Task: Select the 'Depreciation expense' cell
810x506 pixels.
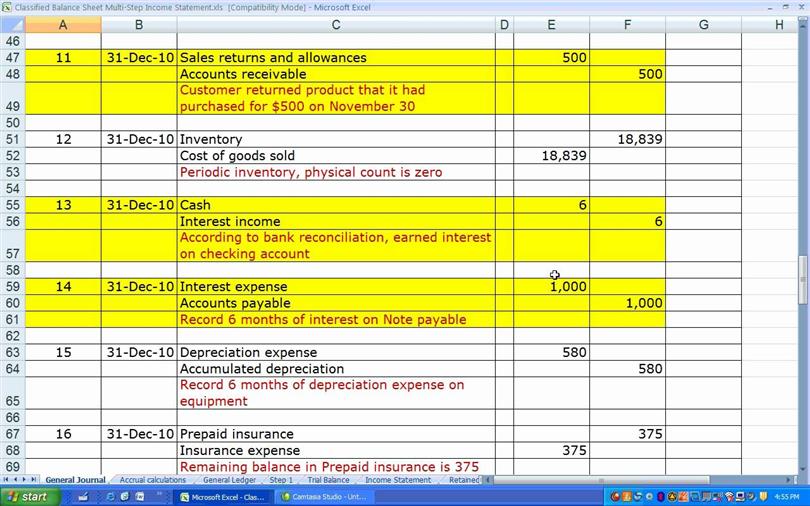Action: pos(336,352)
